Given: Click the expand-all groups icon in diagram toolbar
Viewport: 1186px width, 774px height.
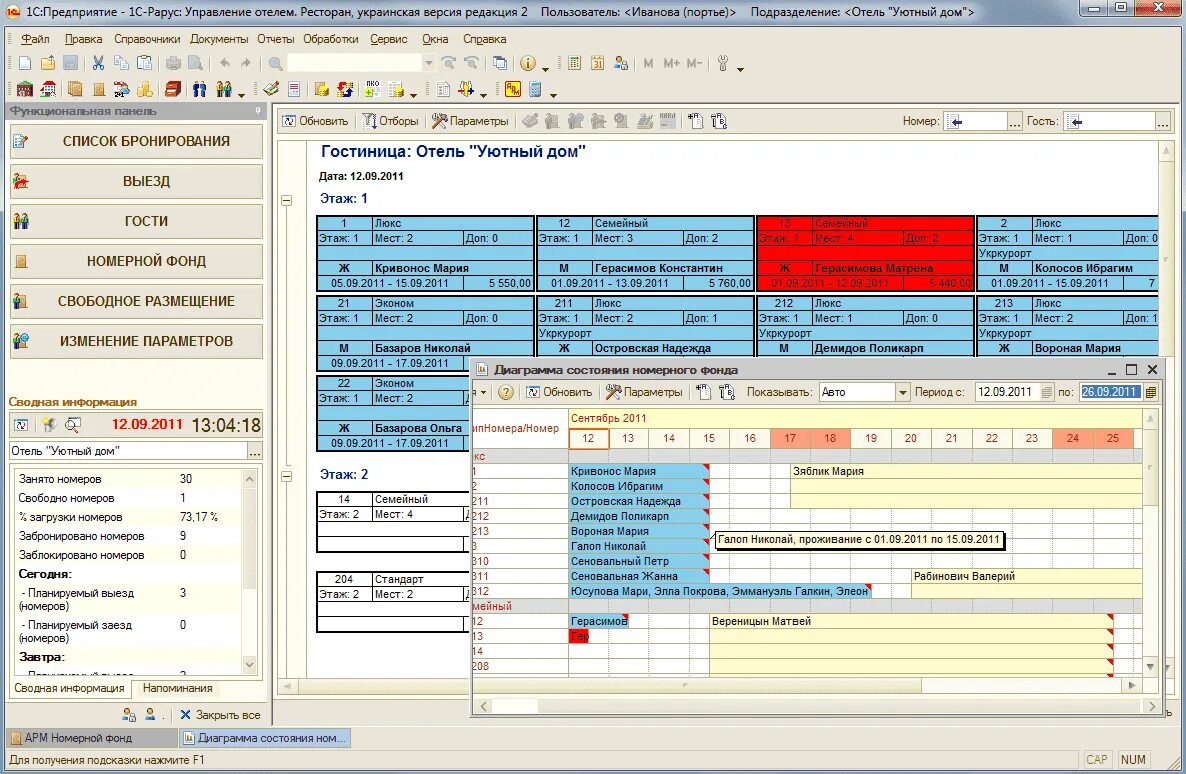Looking at the screenshot, I should click(x=703, y=392).
